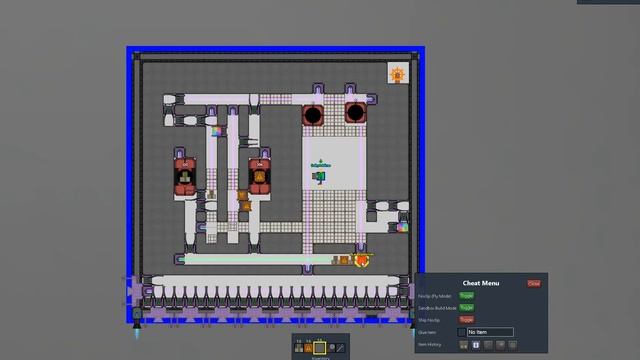
Task: Select the disc item hotbar slot
Action: tap(332, 348)
